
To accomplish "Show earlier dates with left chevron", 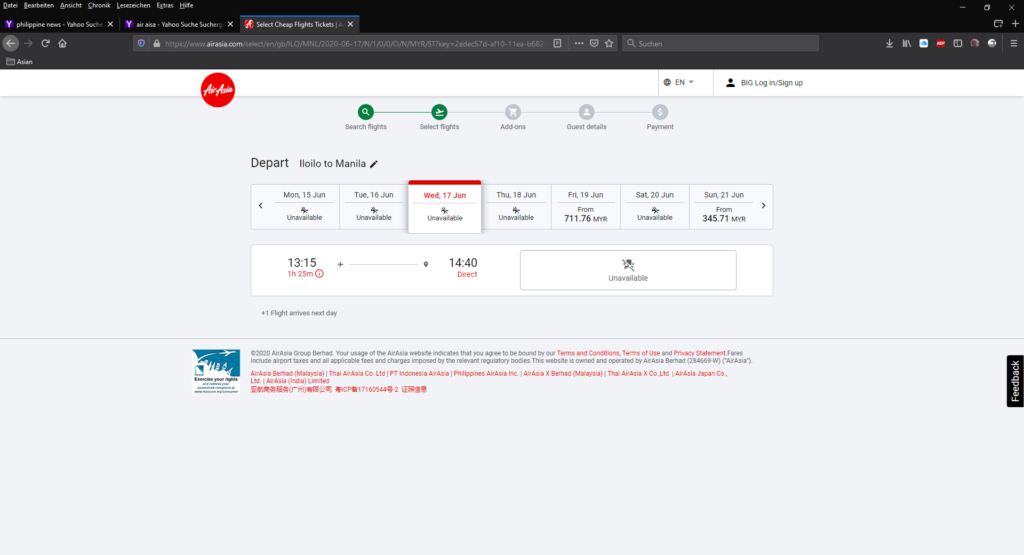I will pos(261,206).
